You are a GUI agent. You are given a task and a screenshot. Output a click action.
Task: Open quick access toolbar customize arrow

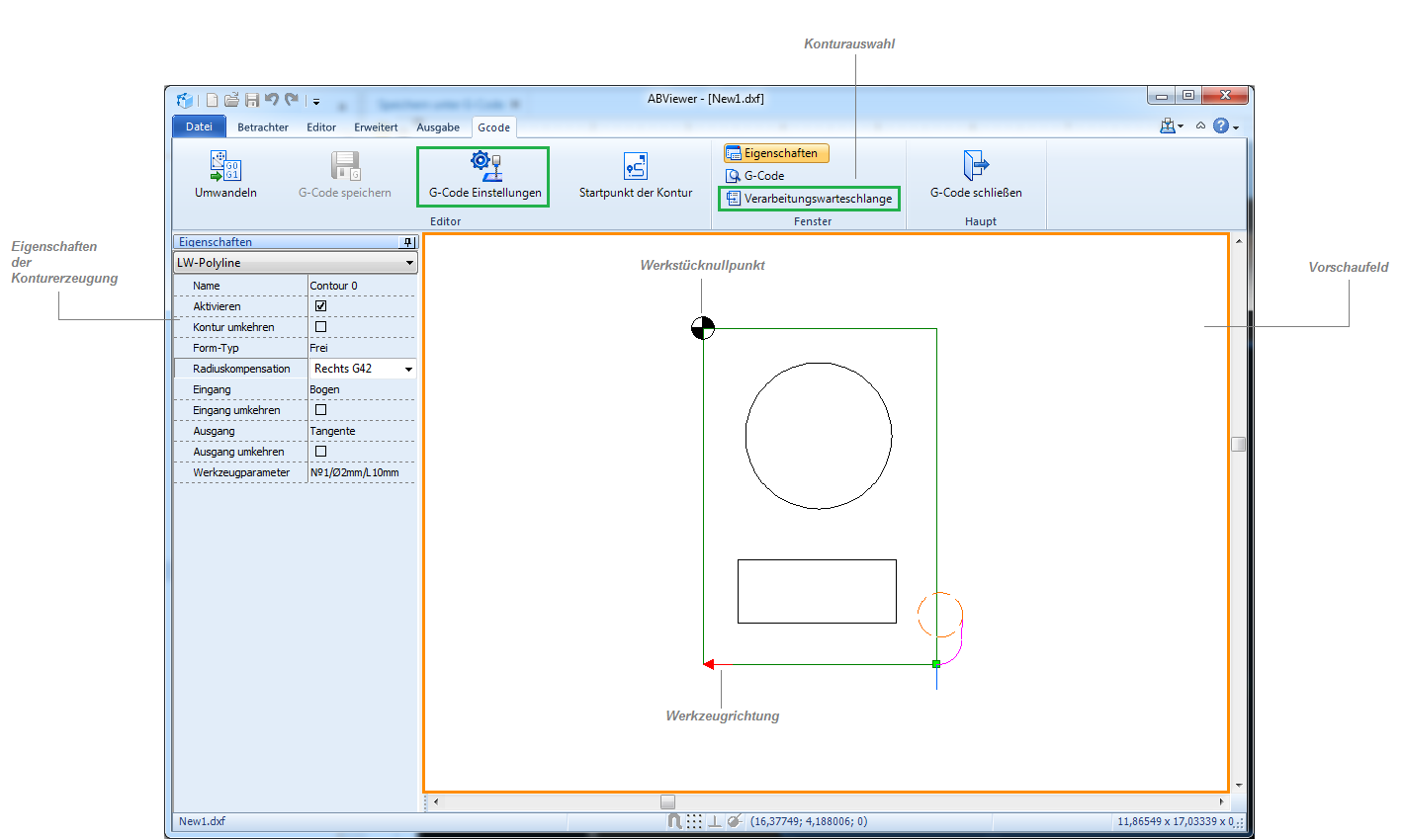click(x=316, y=101)
